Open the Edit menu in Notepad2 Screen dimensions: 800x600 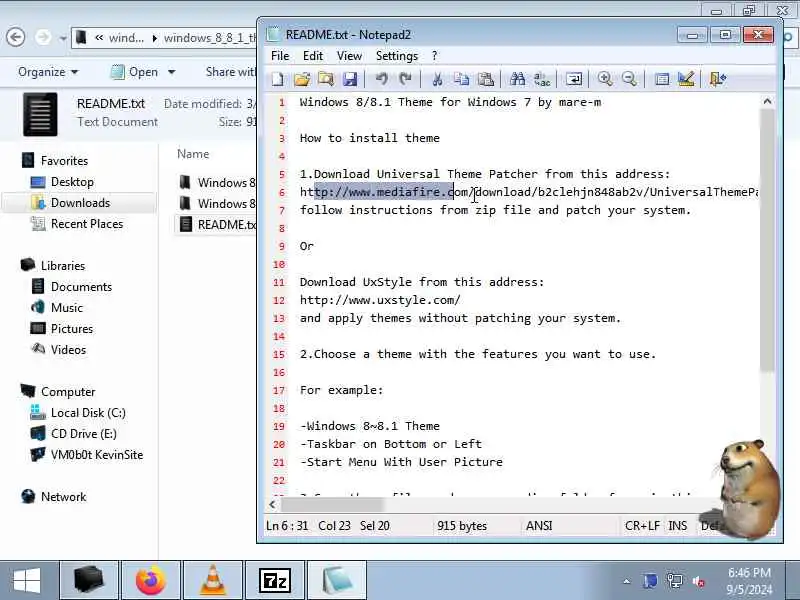pyautogui.click(x=313, y=56)
